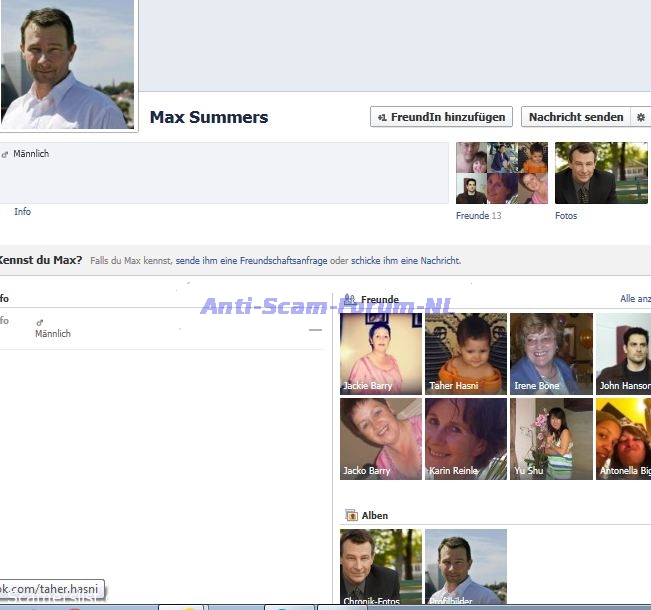Open the Chronik-Fotos album
651x610 pixels.
click(381, 567)
